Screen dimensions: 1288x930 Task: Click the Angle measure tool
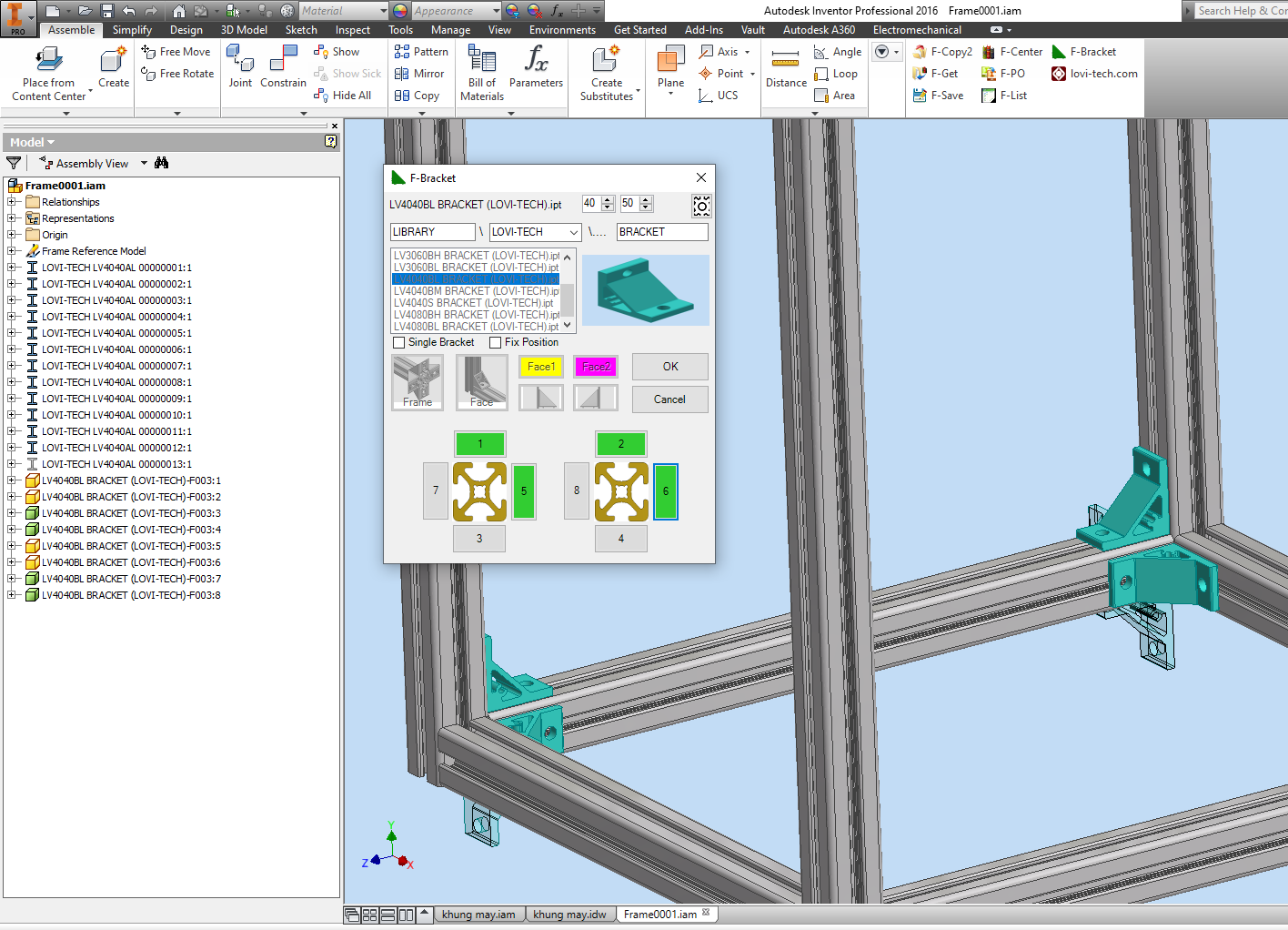(x=837, y=52)
